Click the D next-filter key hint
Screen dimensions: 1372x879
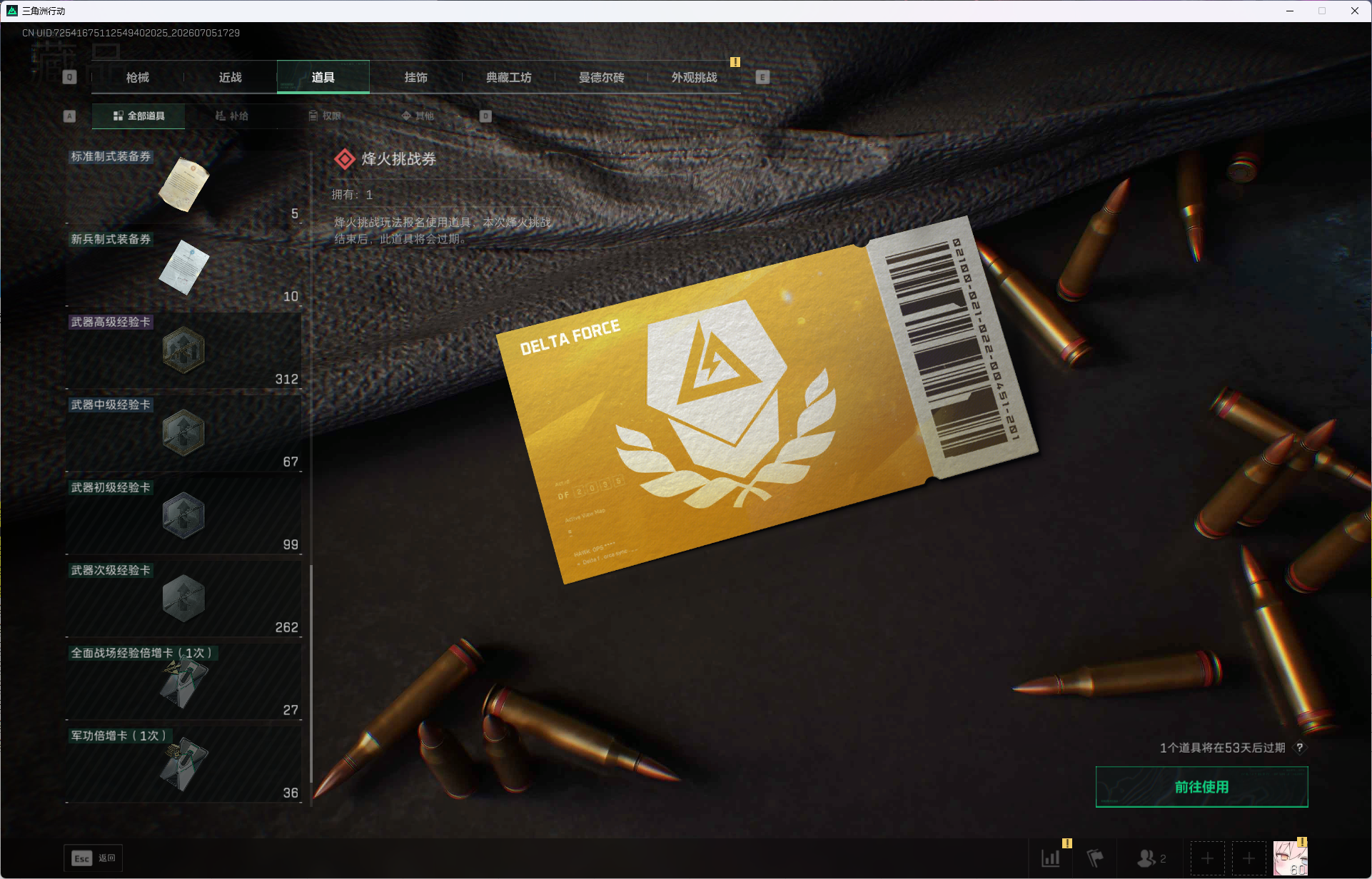485,116
